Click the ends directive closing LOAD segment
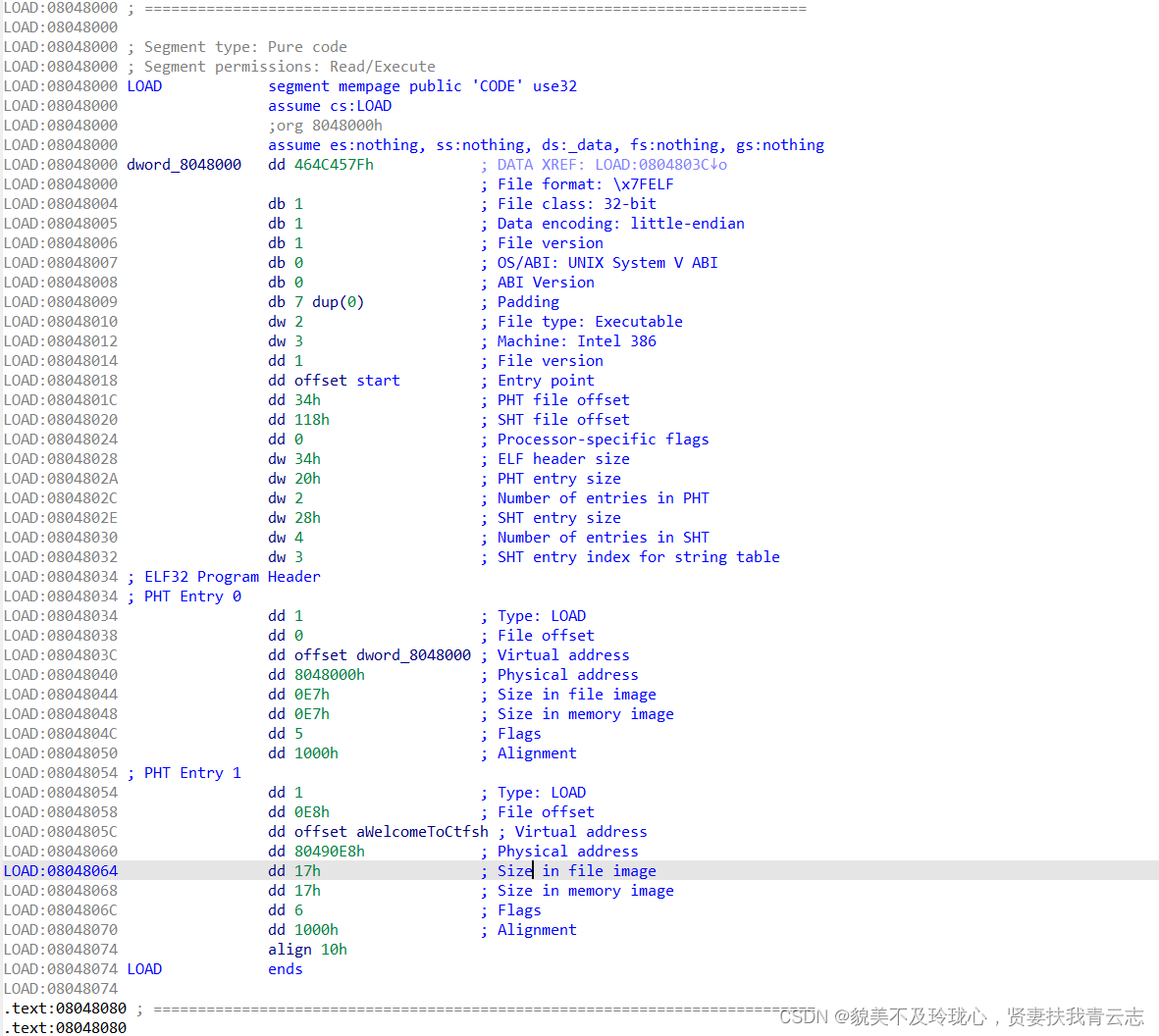The height and width of the screenshot is (1036, 1159). (x=285, y=968)
